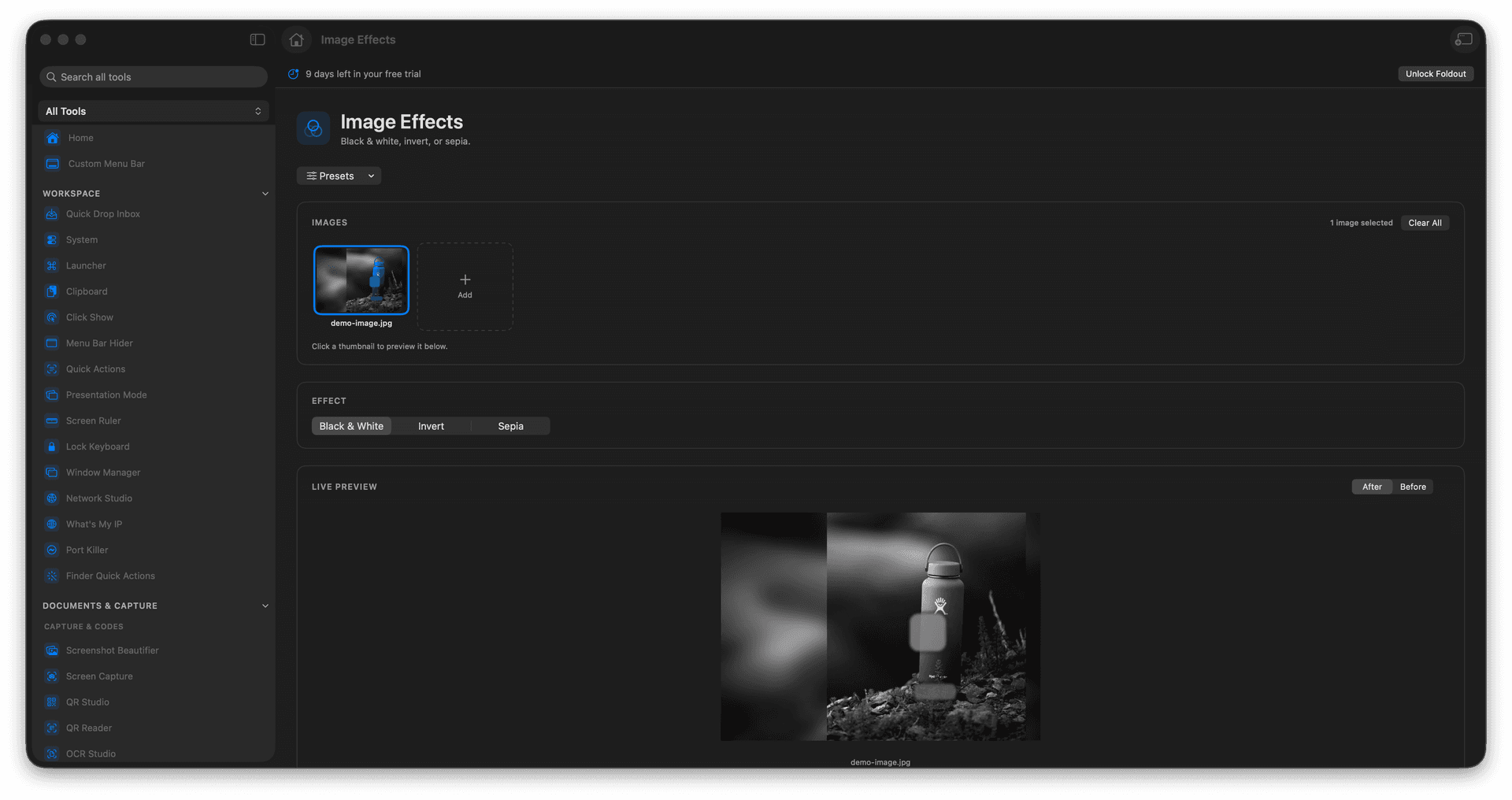This screenshot has width=1512, height=800.
Task: Click the top-right window overlay icon
Action: coord(1464,39)
